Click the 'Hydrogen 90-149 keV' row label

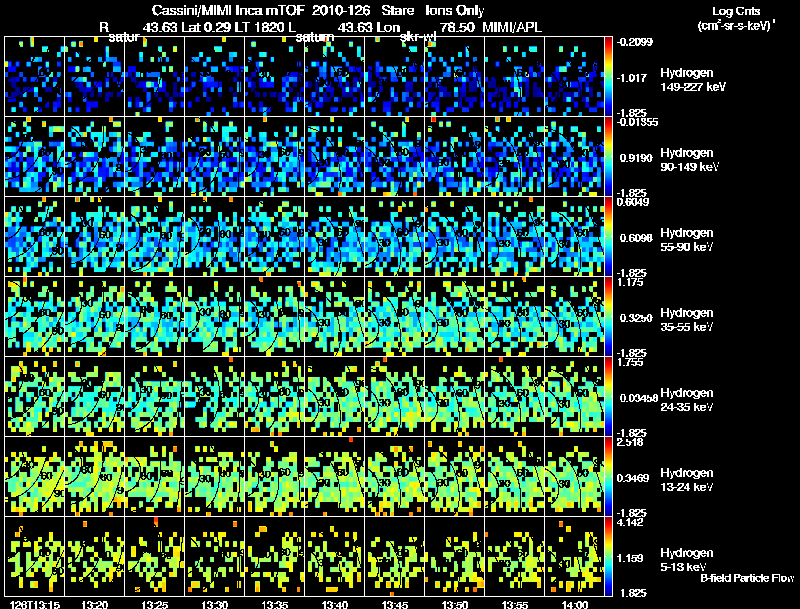point(689,160)
